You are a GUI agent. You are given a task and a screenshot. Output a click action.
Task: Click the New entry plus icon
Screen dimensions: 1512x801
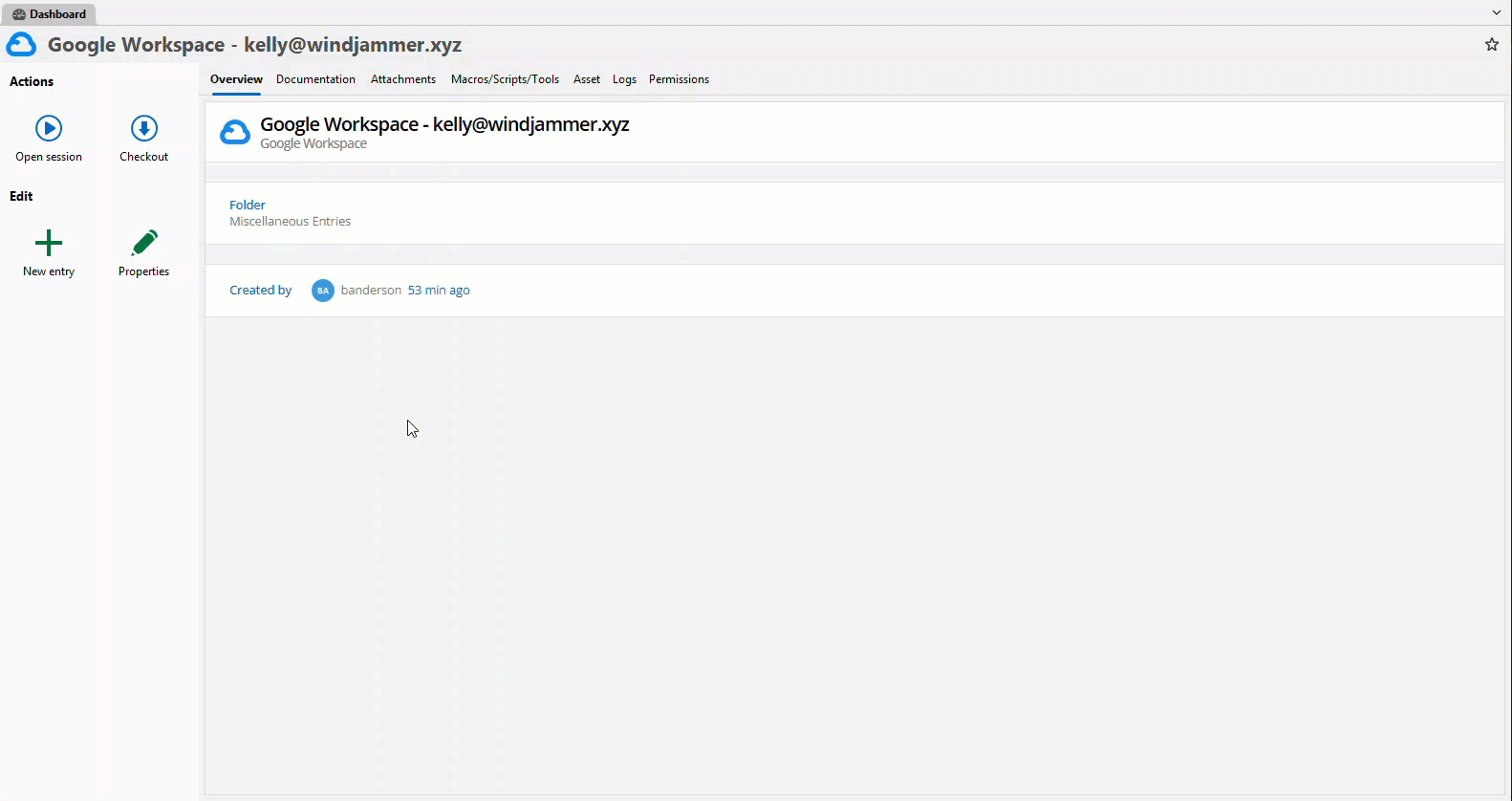pos(49,243)
